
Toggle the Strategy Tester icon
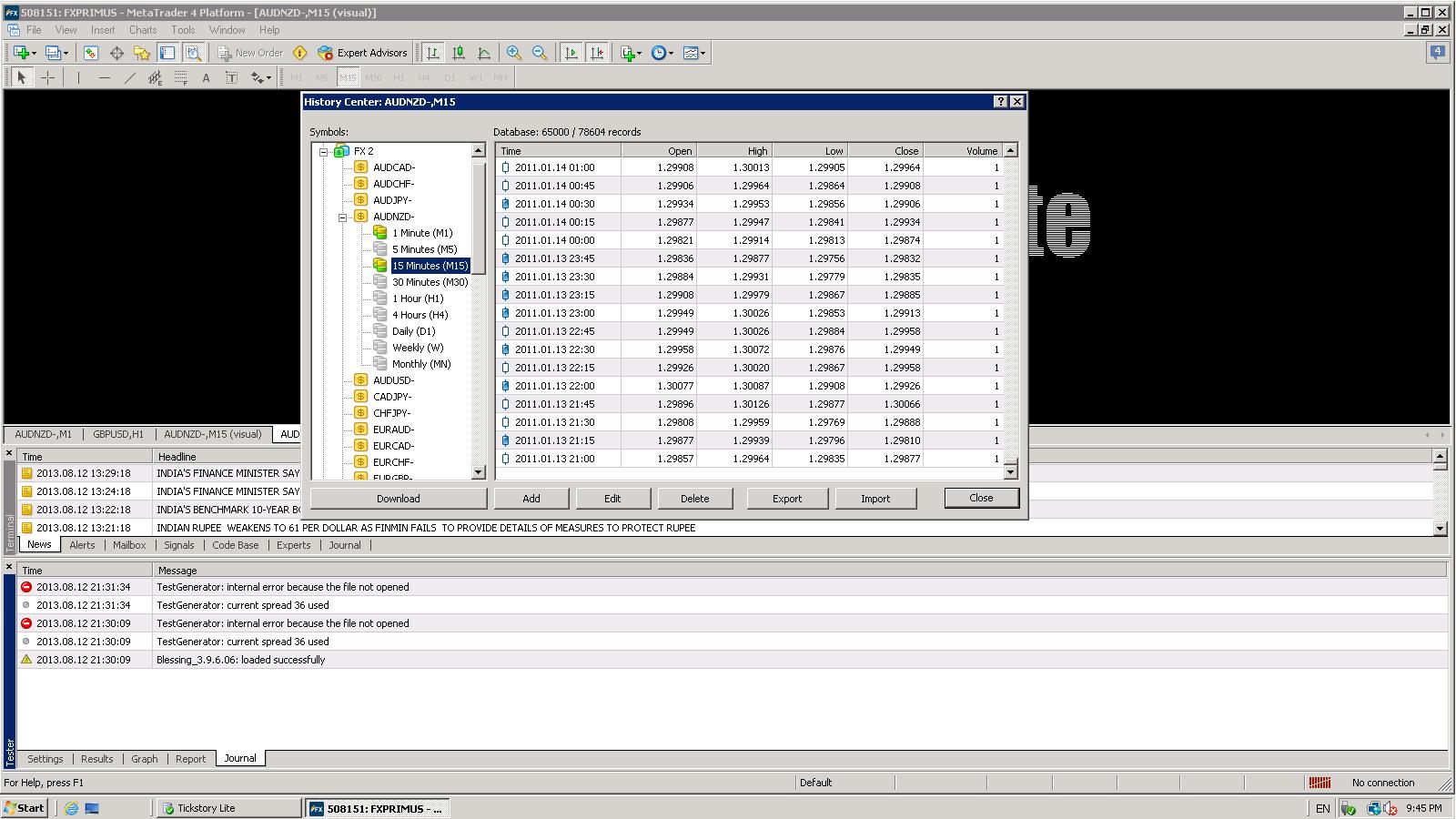tap(193, 53)
